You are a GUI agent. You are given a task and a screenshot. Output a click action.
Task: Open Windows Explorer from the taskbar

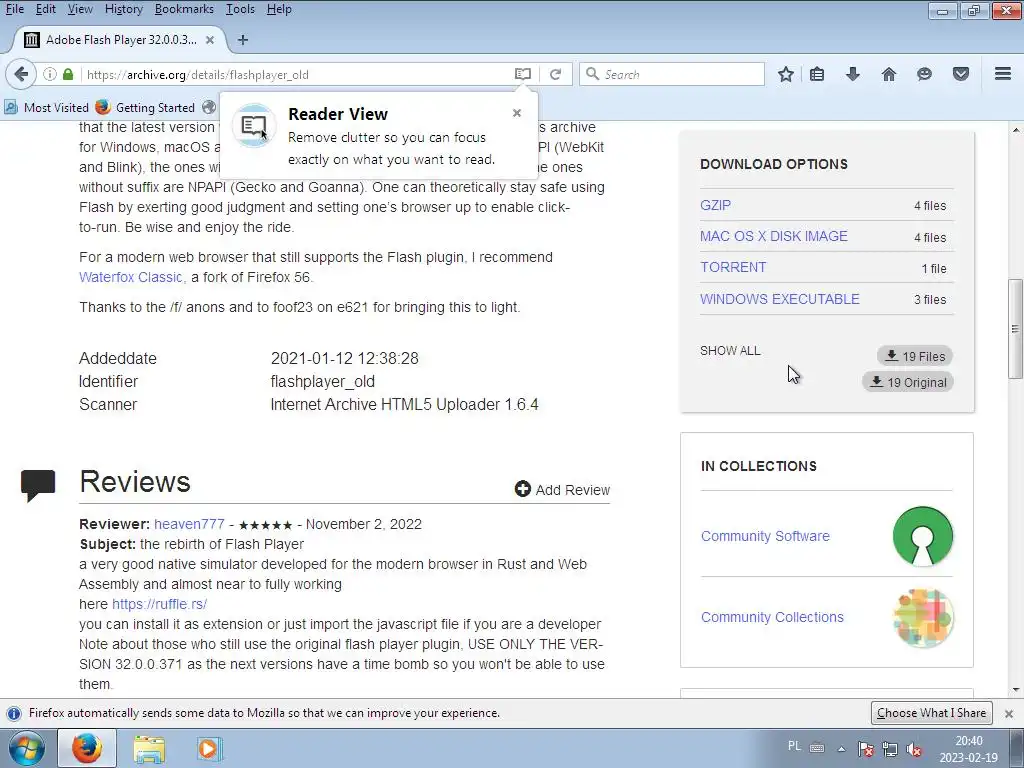149,748
